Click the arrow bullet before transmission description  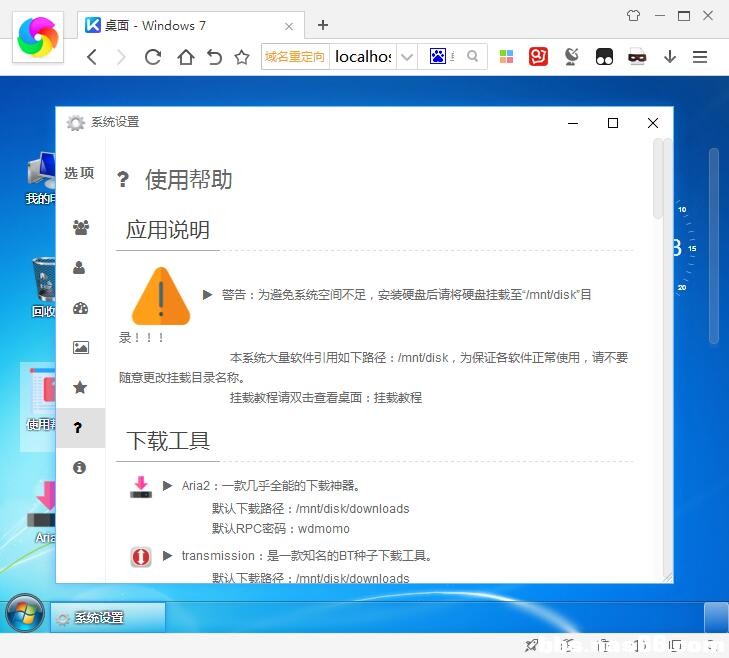(x=167, y=556)
